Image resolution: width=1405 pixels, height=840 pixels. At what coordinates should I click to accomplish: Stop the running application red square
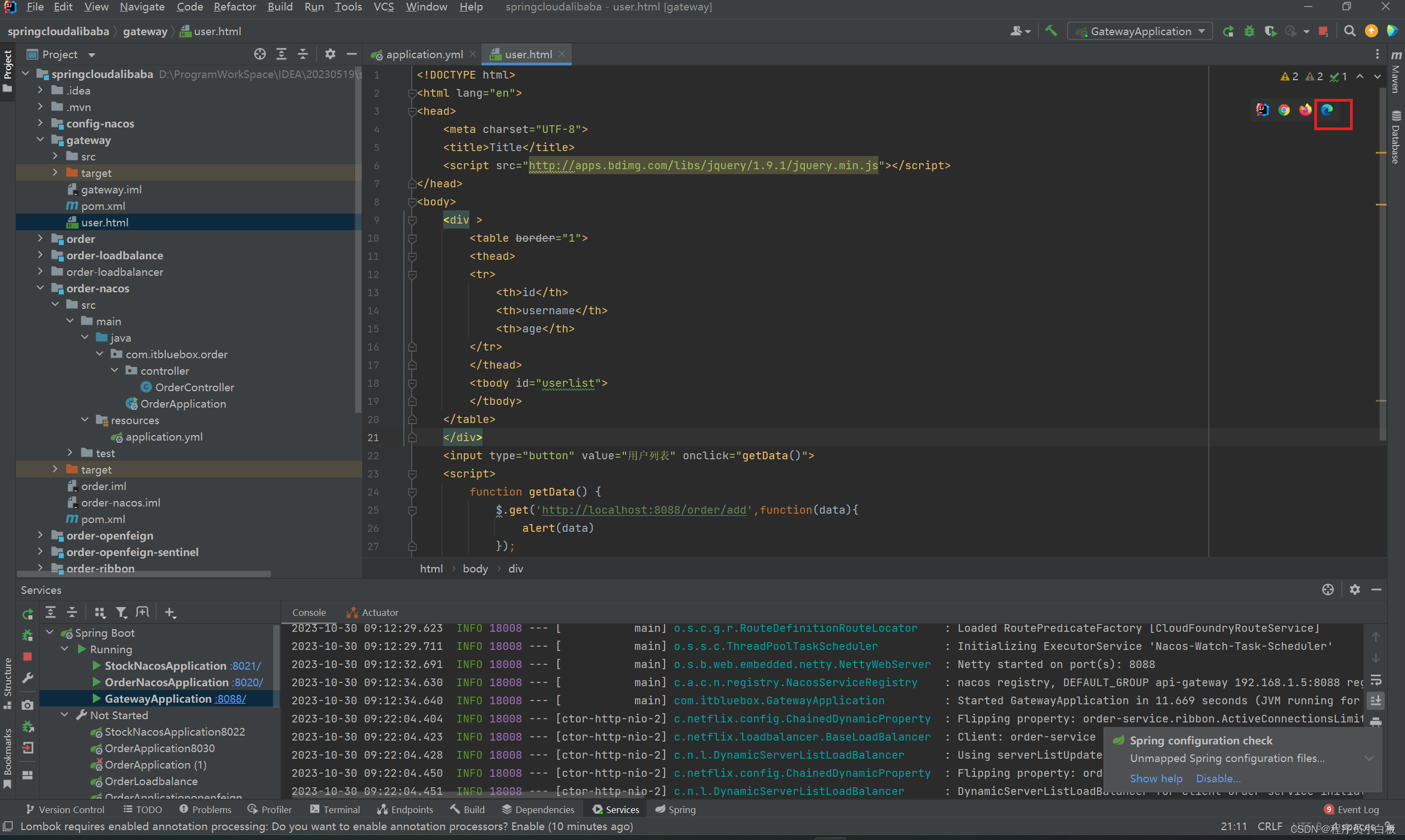(1323, 31)
